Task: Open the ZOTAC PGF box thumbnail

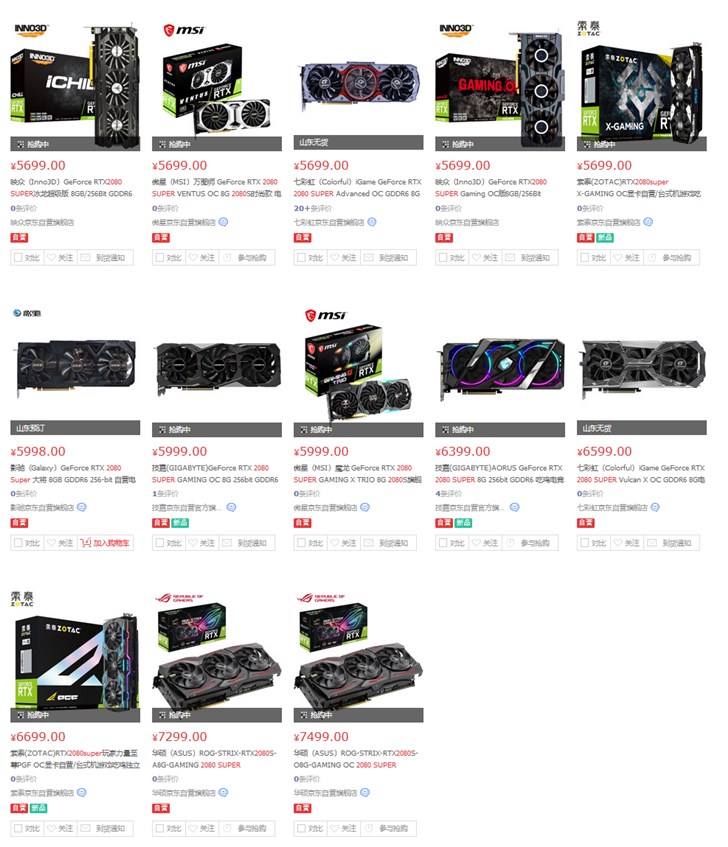Action: pos(75,658)
